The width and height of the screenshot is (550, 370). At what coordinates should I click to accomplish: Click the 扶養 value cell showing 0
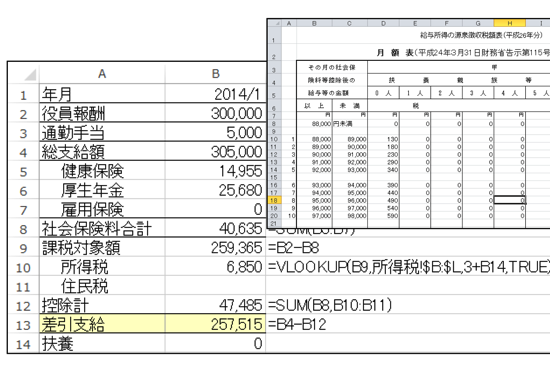click(215, 343)
